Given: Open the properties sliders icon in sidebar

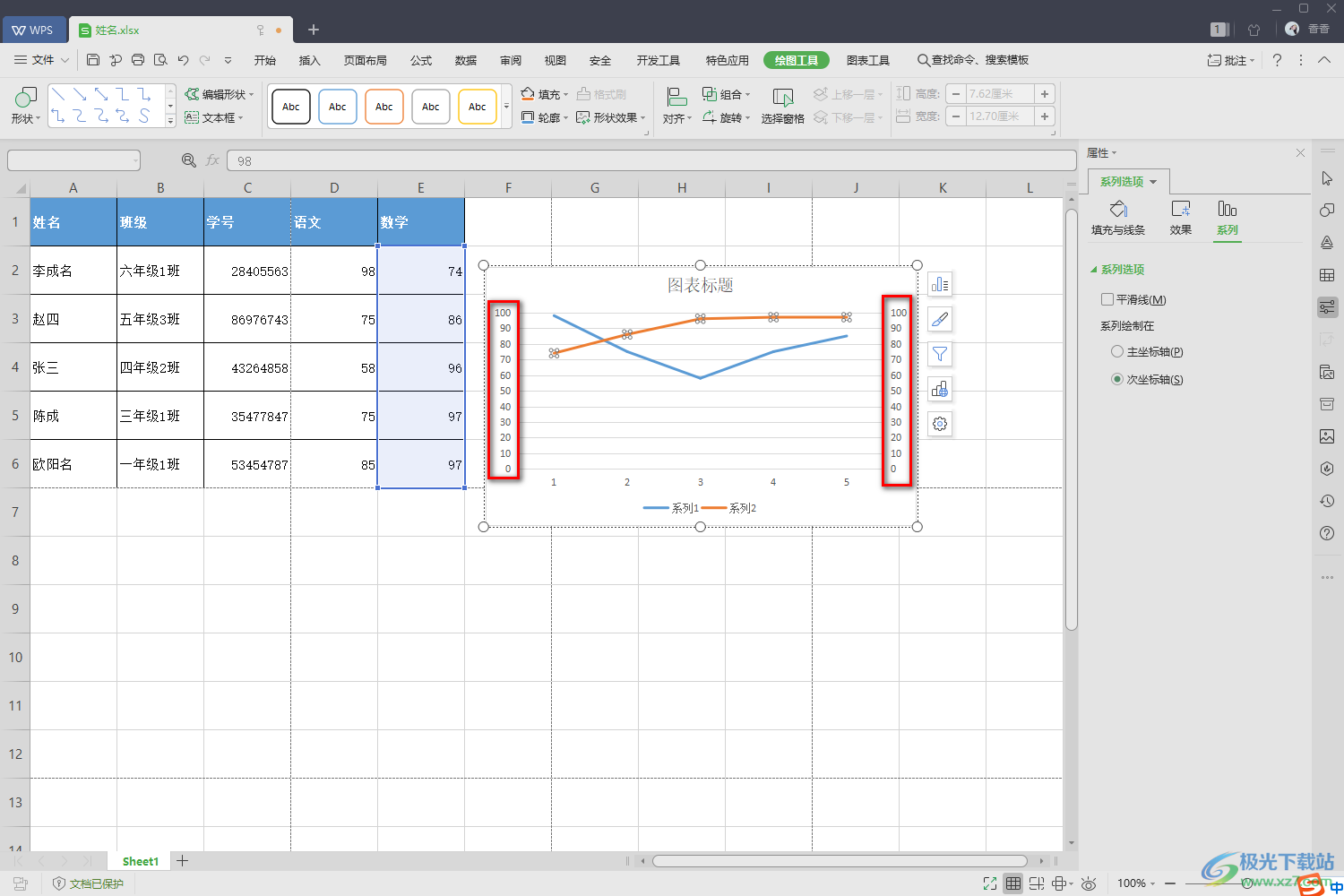Looking at the screenshot, I should [1327, 307].
